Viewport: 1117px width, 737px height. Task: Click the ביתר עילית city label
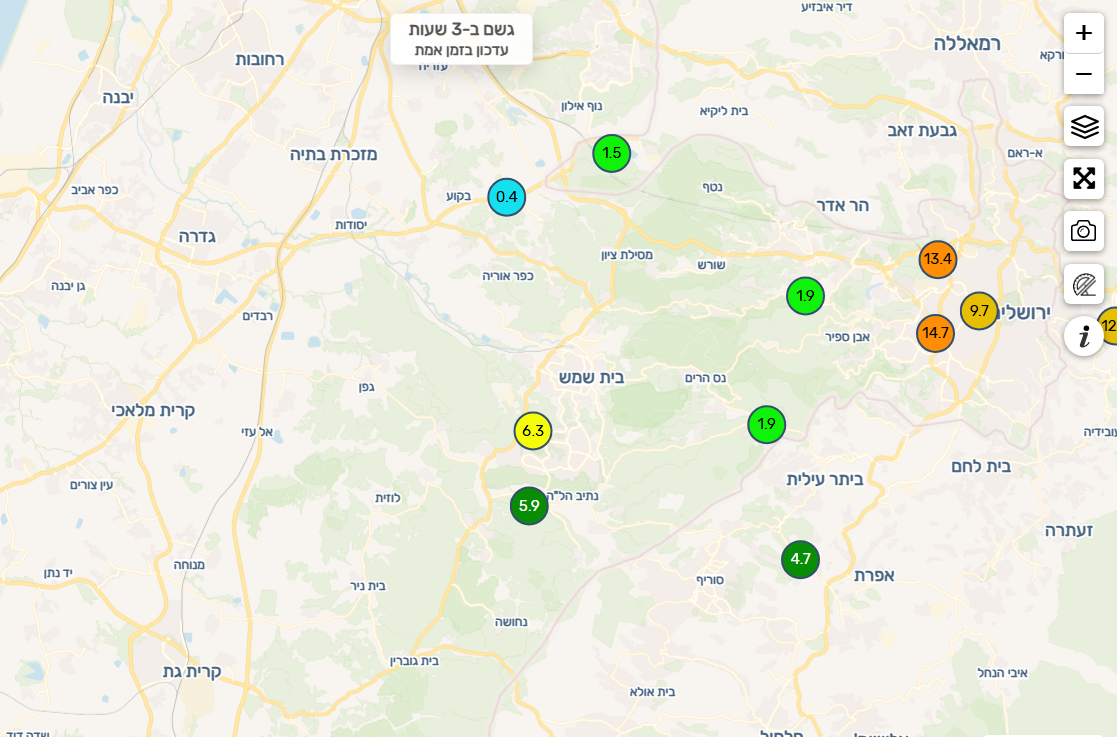point(824,479)
